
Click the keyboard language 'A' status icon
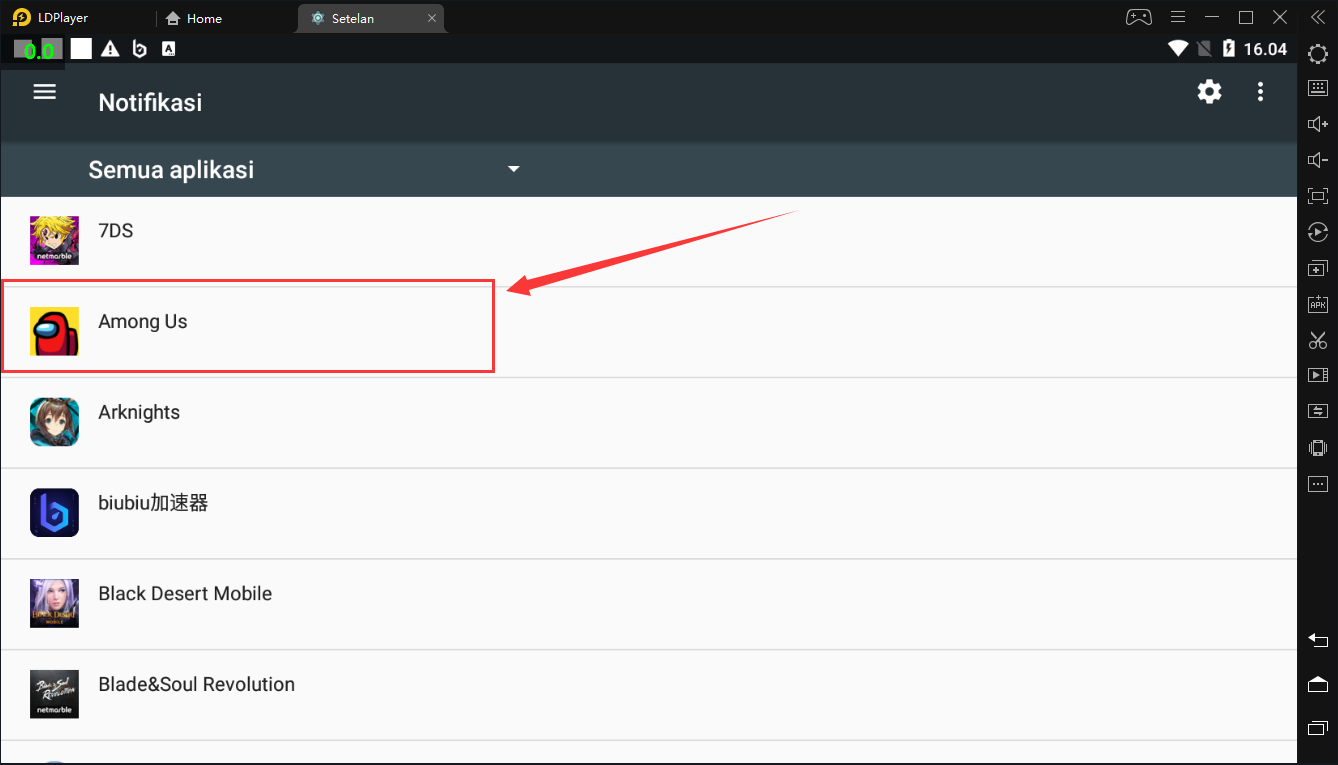click(169, 49)
